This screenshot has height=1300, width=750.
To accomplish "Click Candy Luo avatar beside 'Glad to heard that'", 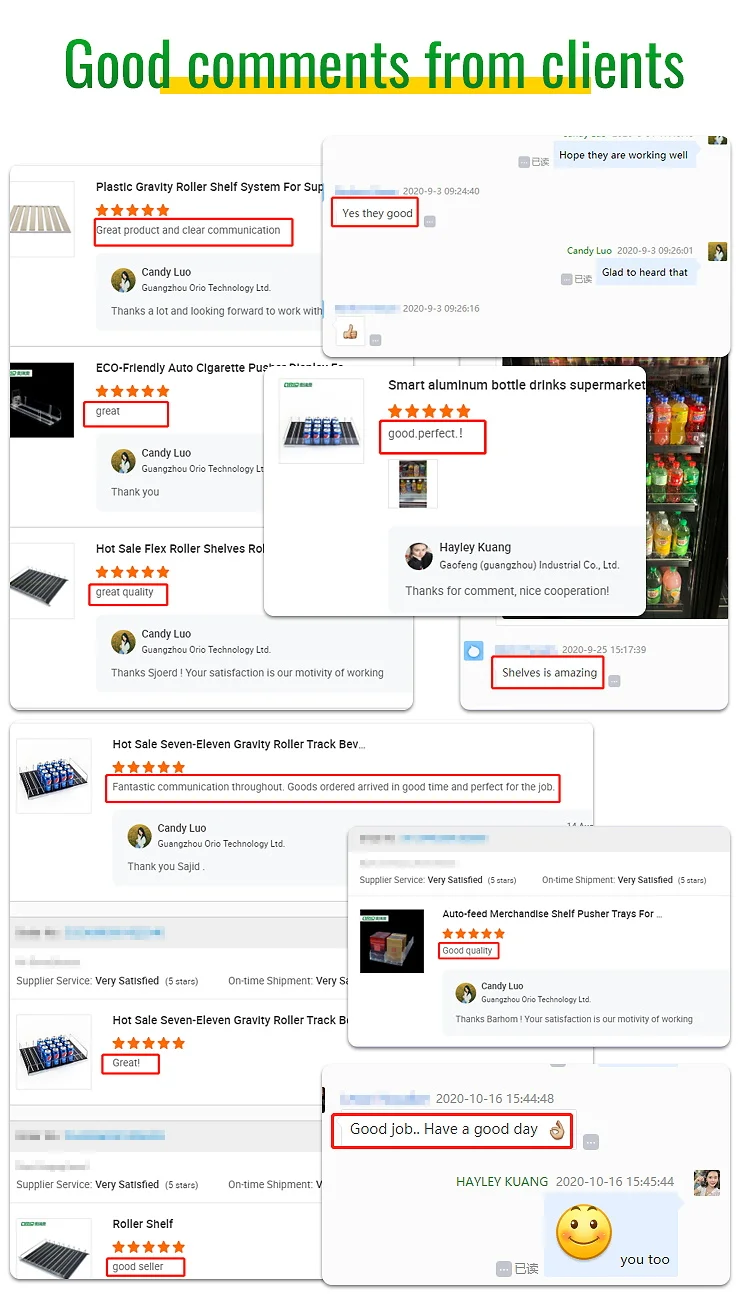I will tap(717, 251).
